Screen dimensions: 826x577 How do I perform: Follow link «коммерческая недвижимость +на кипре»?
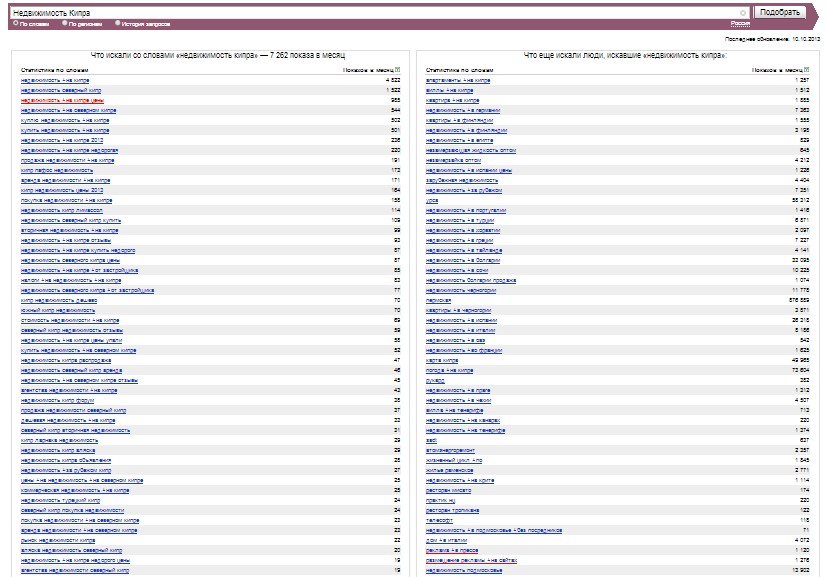click(75, 491)
